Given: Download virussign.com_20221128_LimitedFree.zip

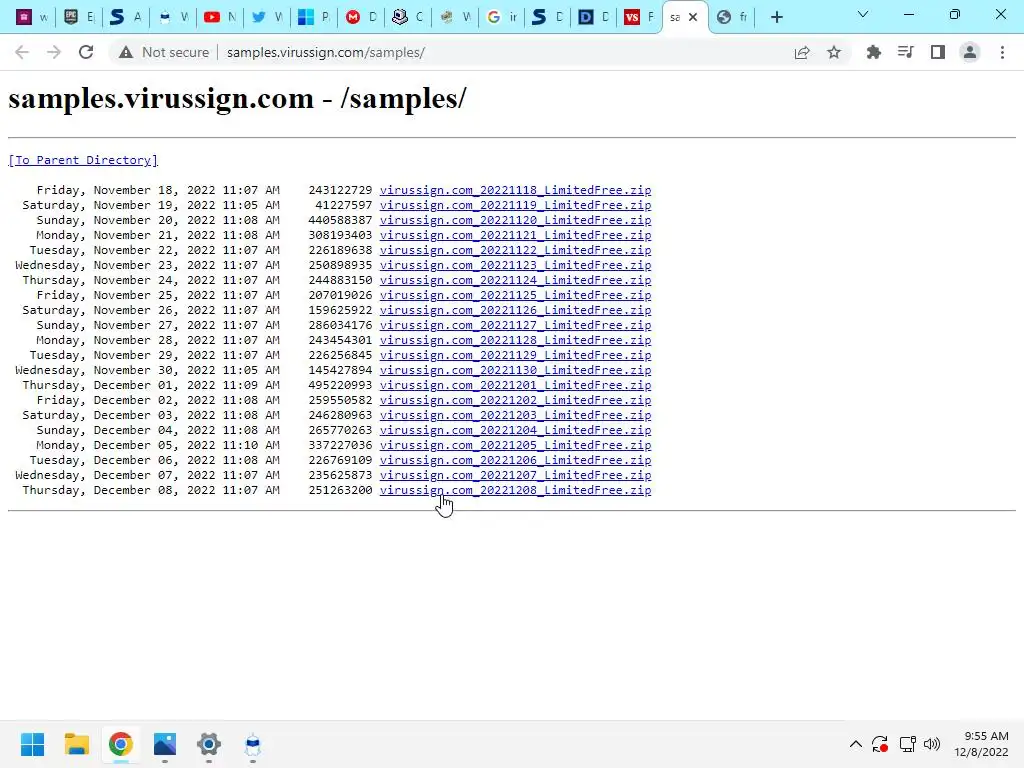Looking at the screenshot, I should 515,340.
